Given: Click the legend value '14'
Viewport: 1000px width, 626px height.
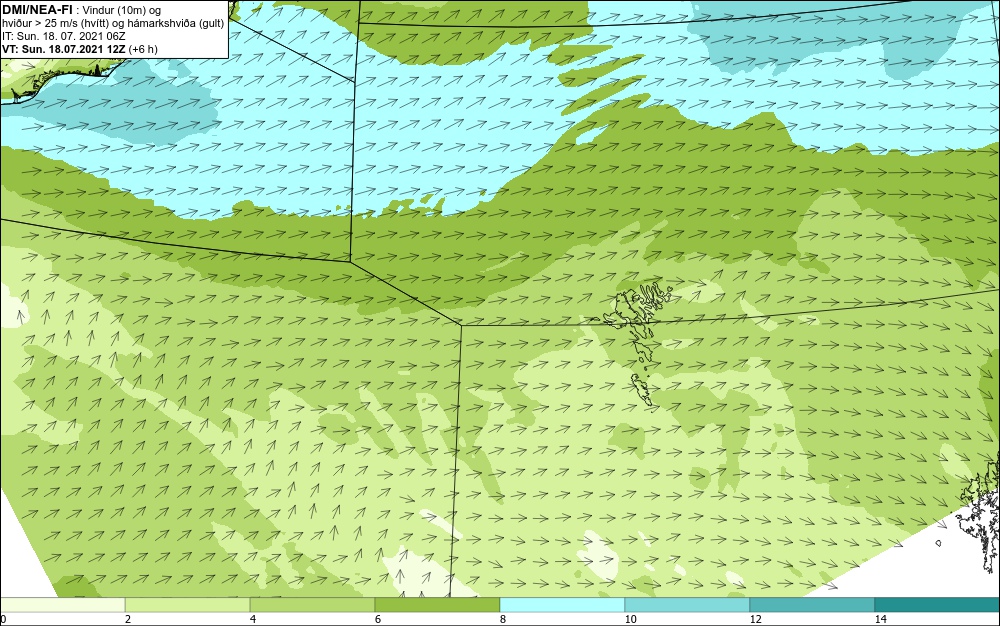Looking at the screenshot, I should pyautogui.click(x=880, y=619).
